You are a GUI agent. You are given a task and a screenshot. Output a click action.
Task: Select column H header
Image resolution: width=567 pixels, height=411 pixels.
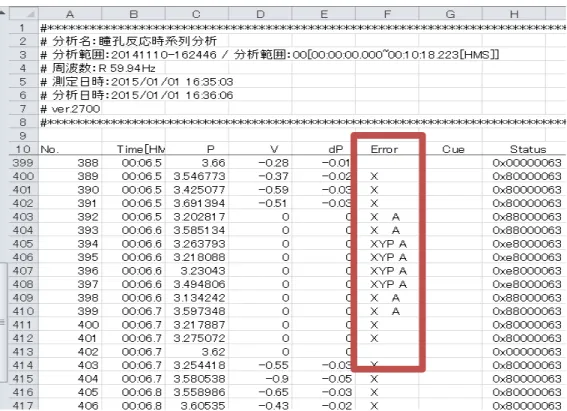click(x=514, y=14)
